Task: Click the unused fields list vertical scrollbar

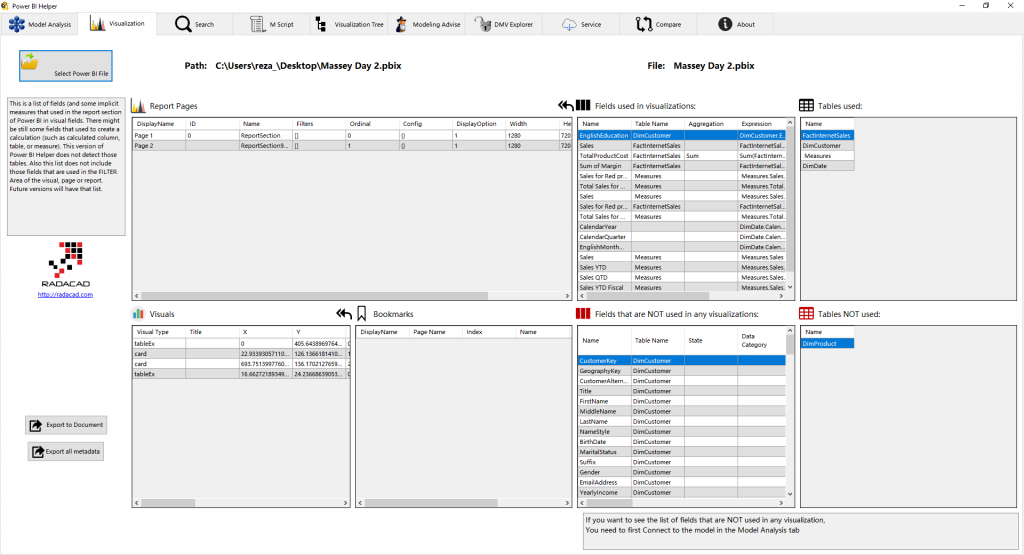Action: pos(790,420)
